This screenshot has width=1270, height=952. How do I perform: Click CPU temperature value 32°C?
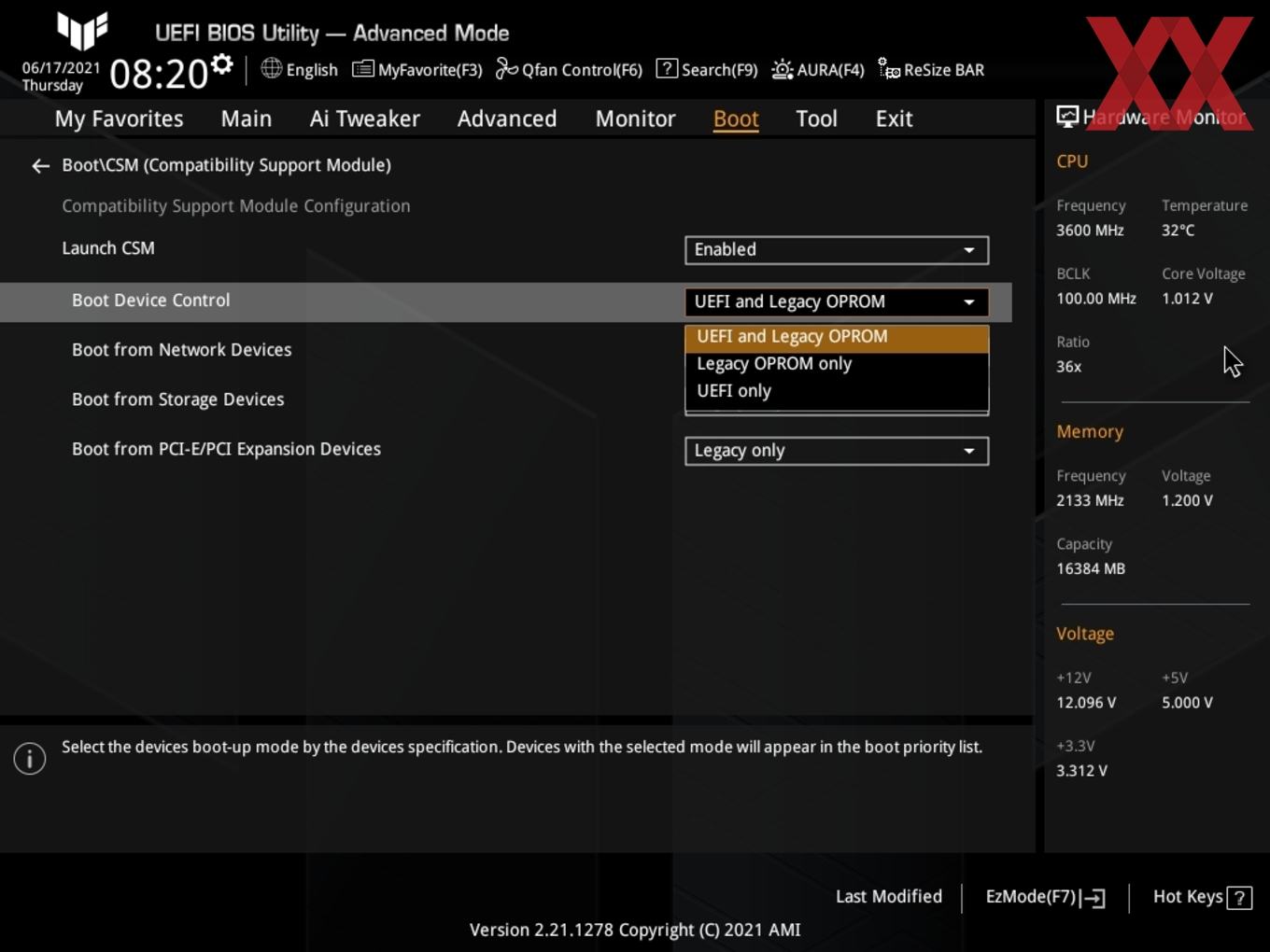click(1178, 231)
